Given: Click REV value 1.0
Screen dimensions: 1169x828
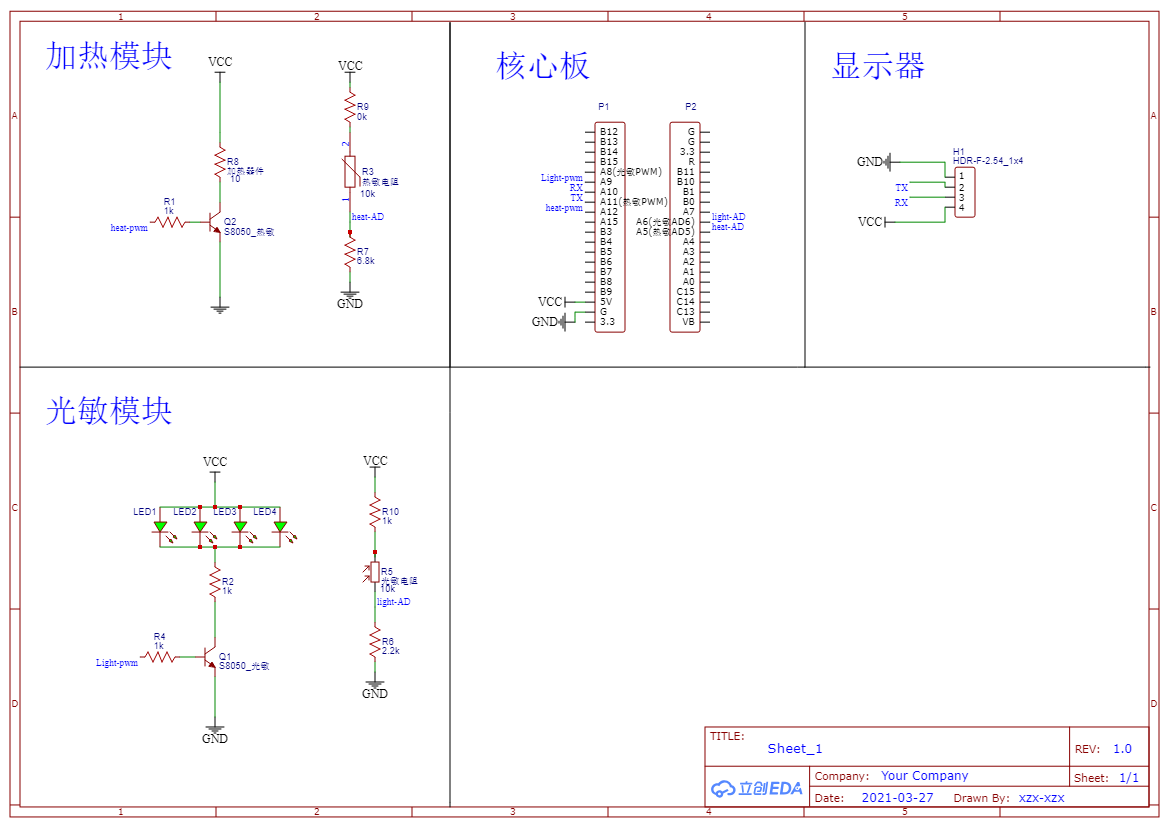Looking at the screenshot, I should coord(1122,749).
